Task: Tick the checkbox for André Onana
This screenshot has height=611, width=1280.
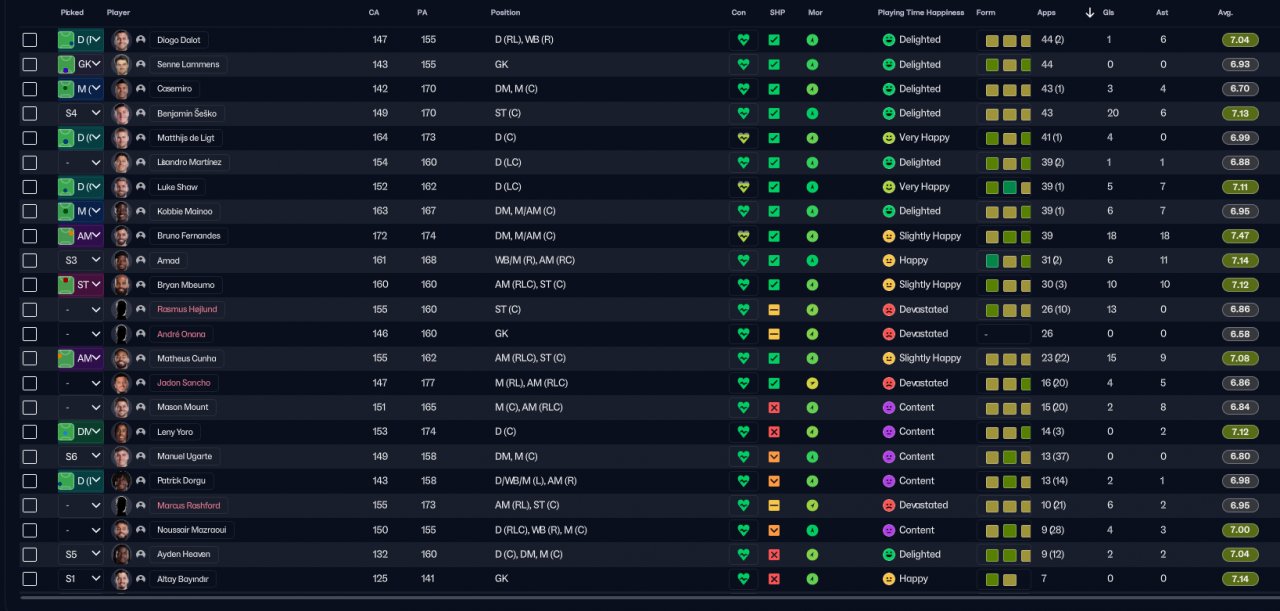Action: [x=30, y=334]
